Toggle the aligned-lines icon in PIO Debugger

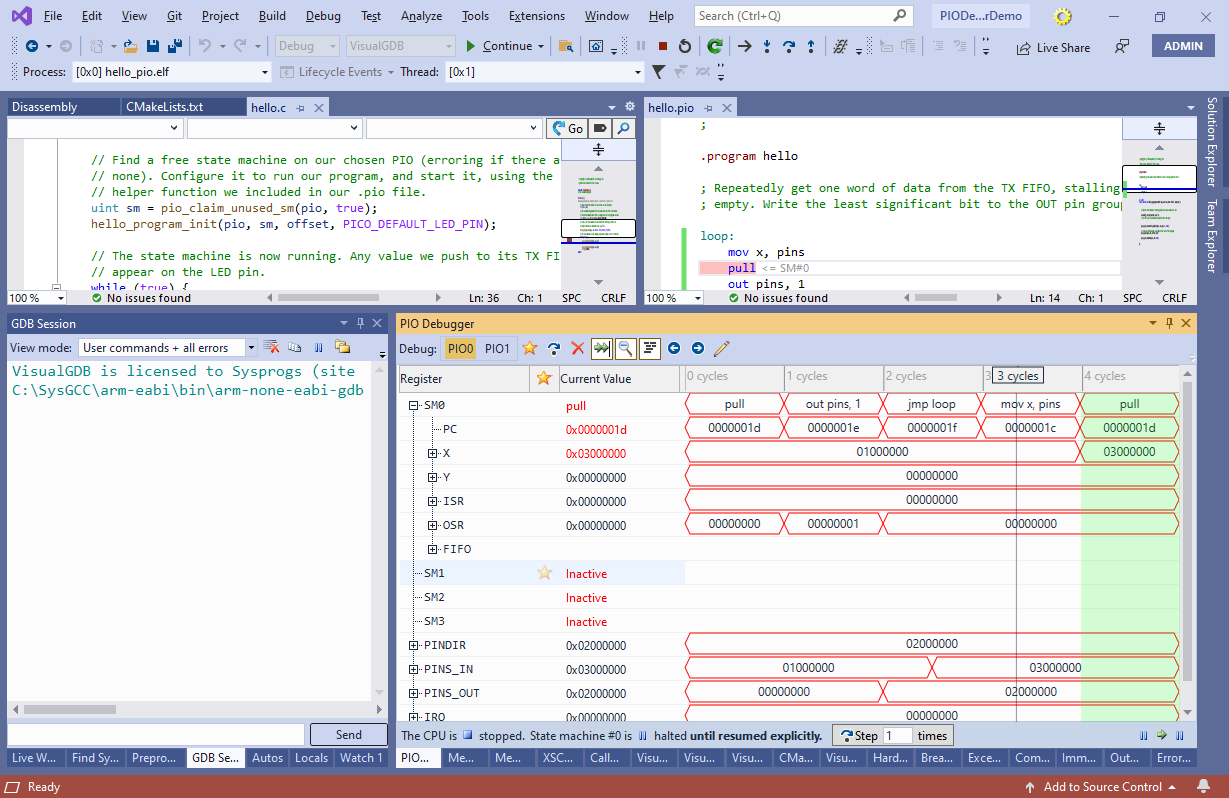(x=650, y=348)
